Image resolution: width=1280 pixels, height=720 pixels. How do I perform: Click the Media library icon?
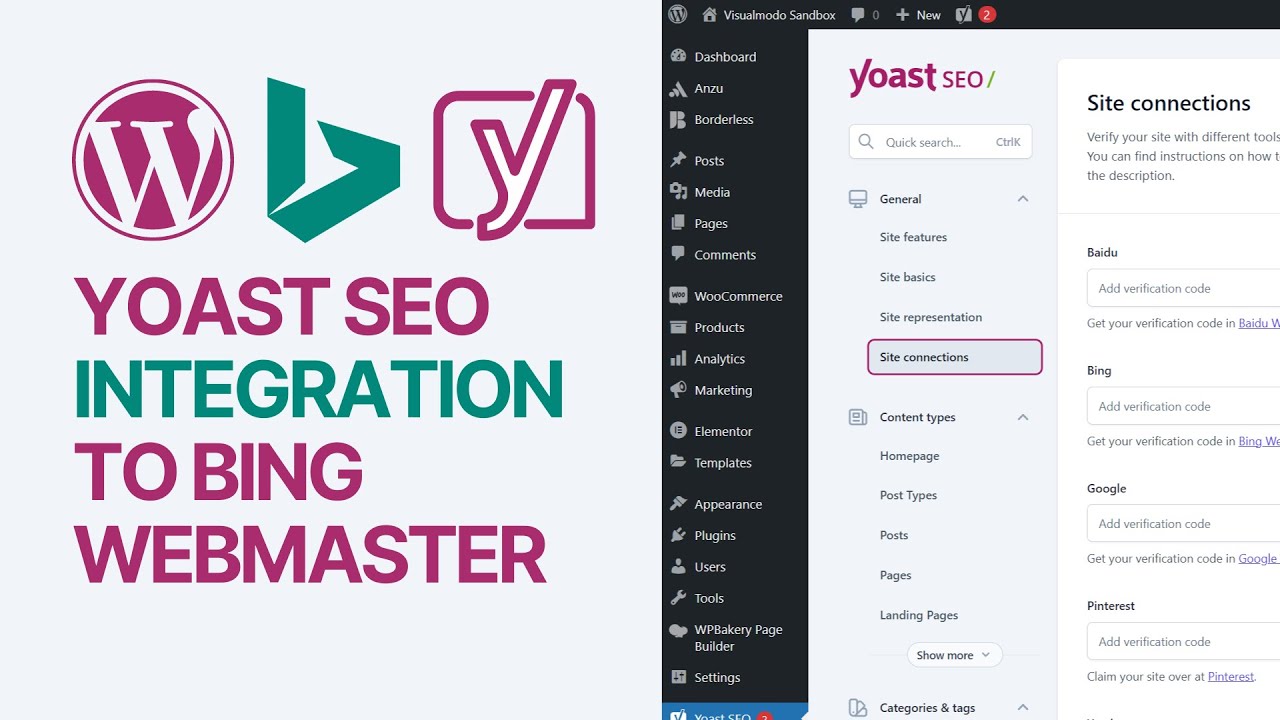click(678, 192)
